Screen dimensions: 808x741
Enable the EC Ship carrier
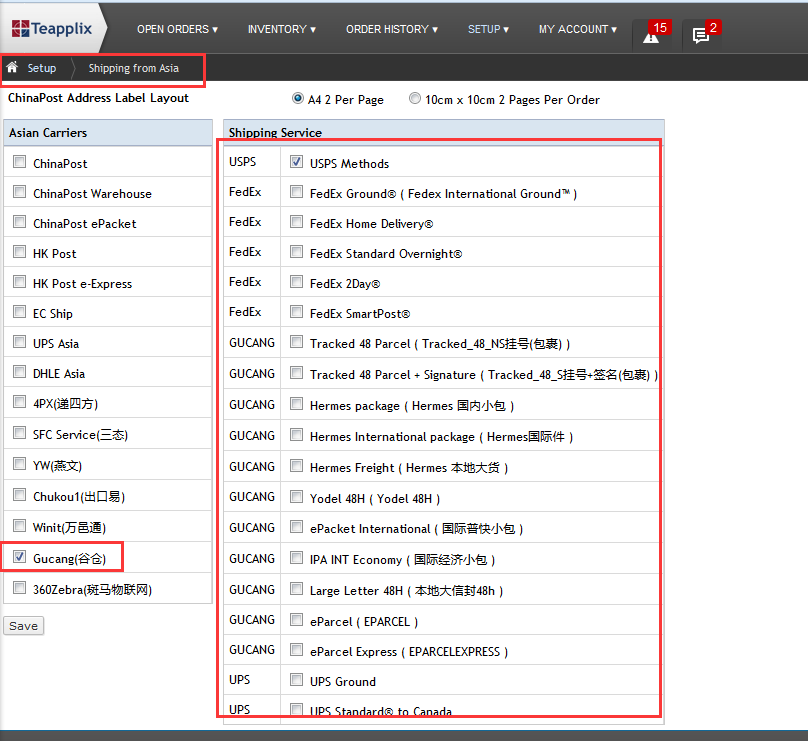(x=20, y=312)
